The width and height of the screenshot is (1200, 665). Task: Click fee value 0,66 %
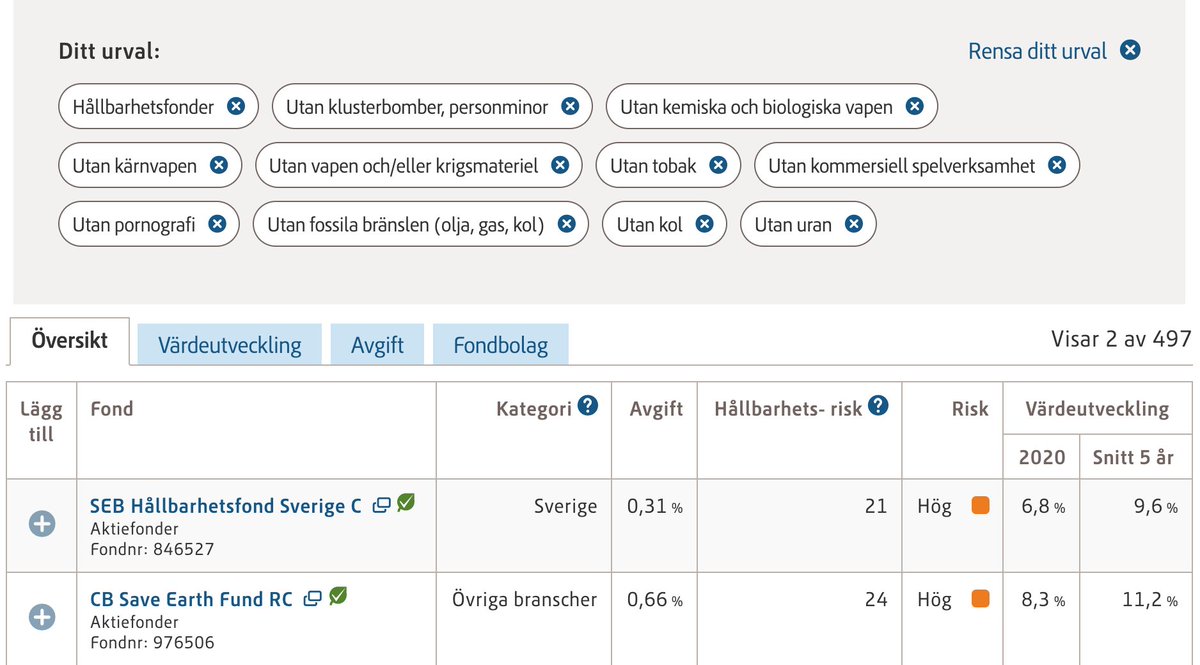point(655,599)
